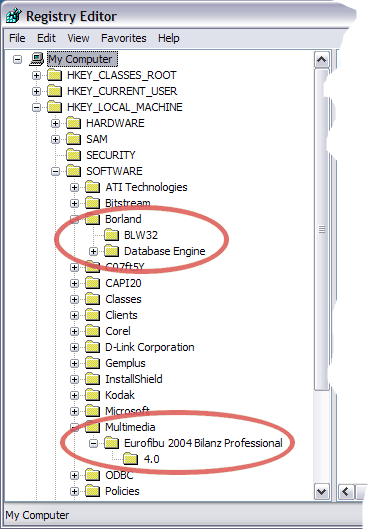Expand the Database Engine key

click(x=94, y=252)
